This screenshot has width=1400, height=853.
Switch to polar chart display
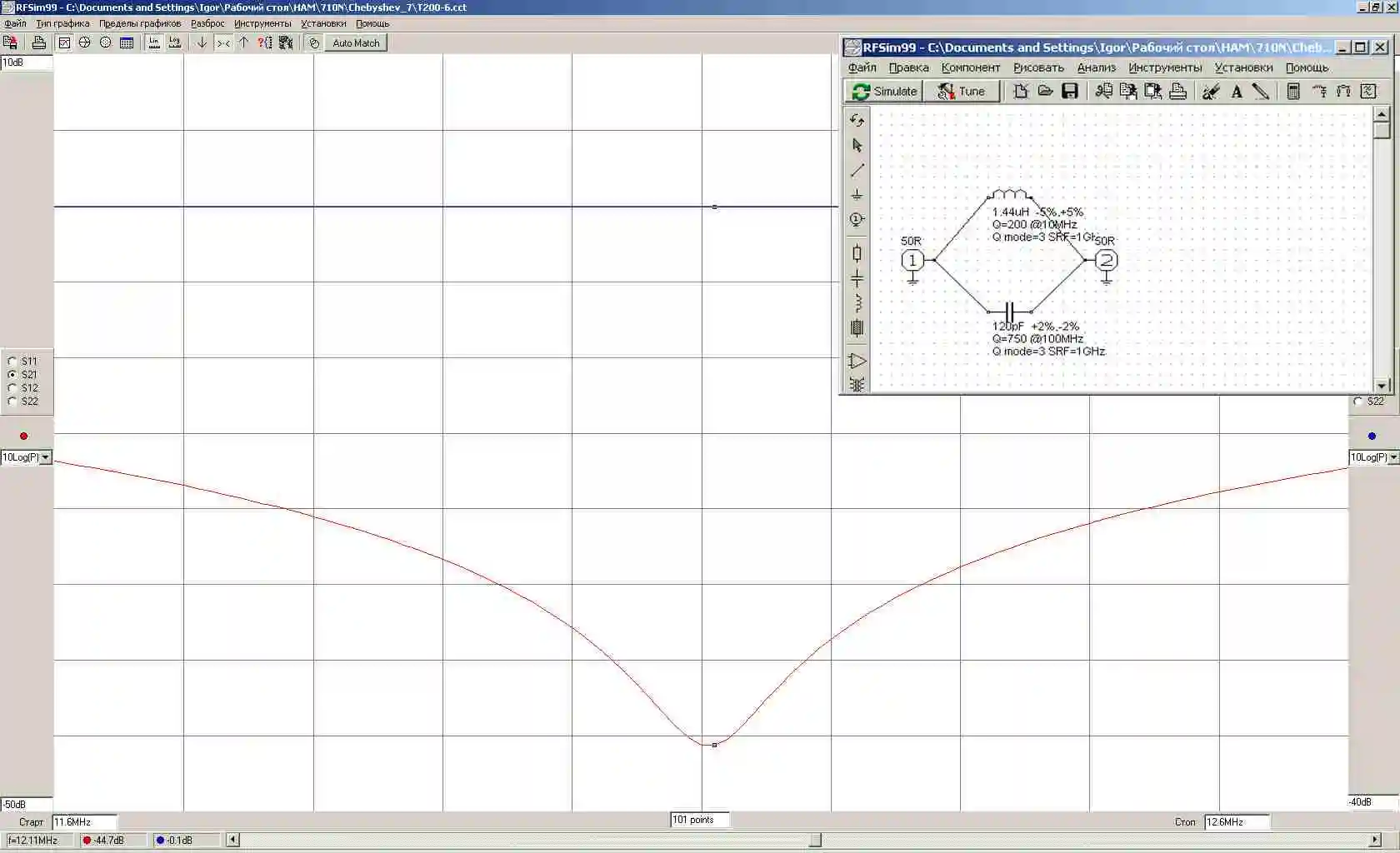(x=106, y=43)
